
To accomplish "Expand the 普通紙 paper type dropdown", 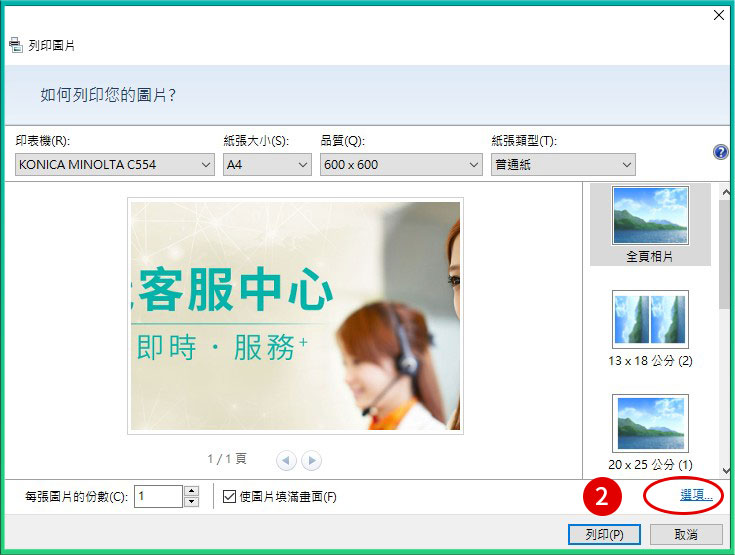I will pyautogui.click(x=563, y=165).
